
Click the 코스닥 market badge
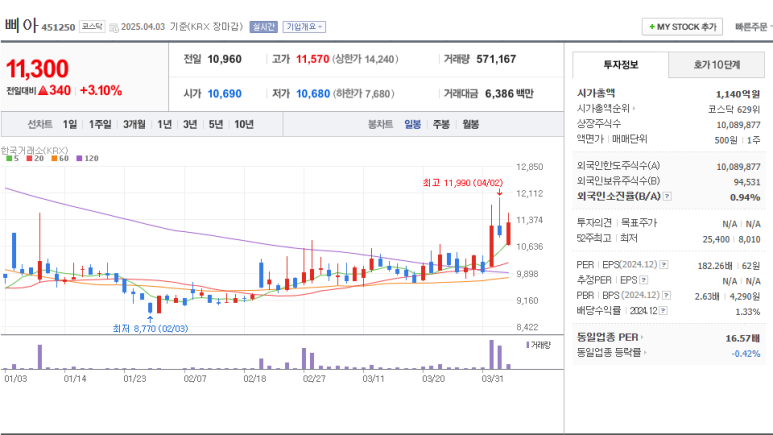pos(92,27)
